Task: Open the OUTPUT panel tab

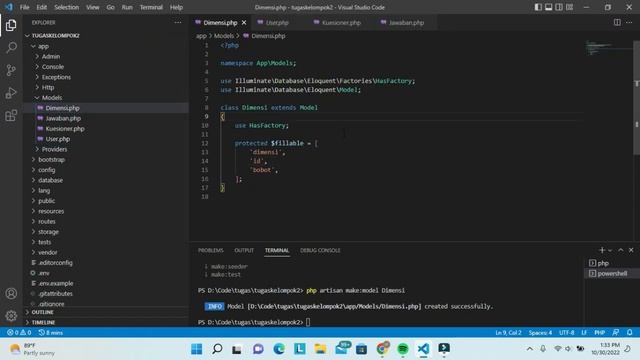Action: tap(244, 250)
